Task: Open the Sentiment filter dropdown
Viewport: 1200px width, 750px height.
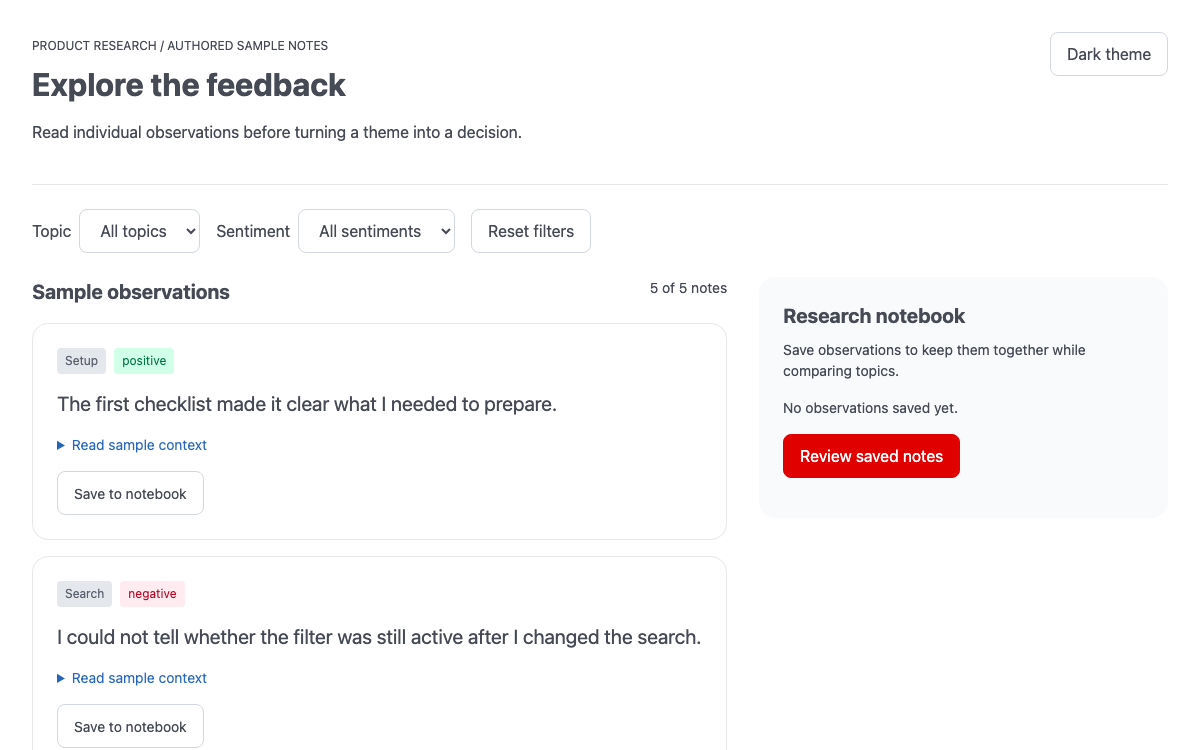Action: [x=376, y=231]
